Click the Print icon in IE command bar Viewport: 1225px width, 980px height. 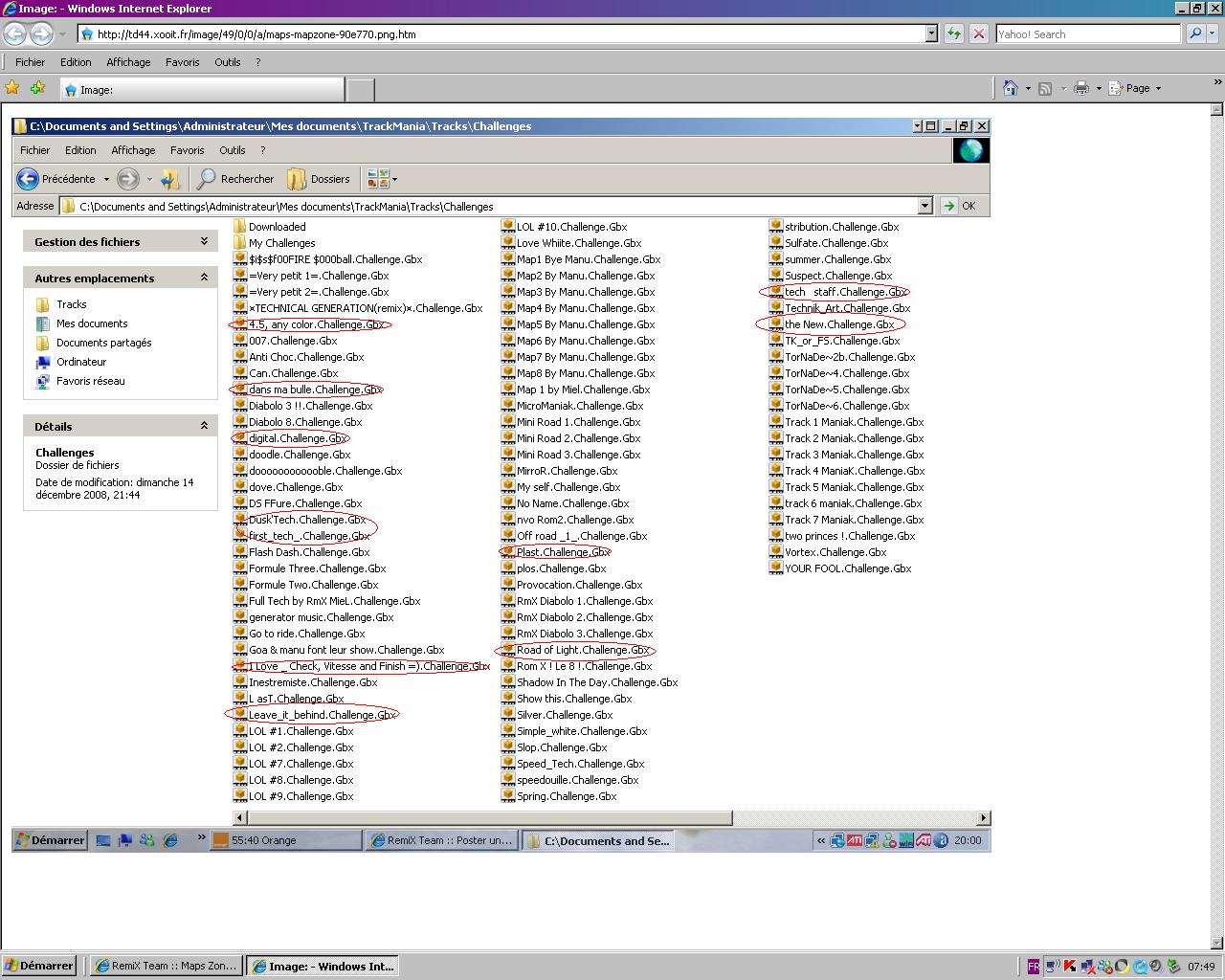point(1081,88)
